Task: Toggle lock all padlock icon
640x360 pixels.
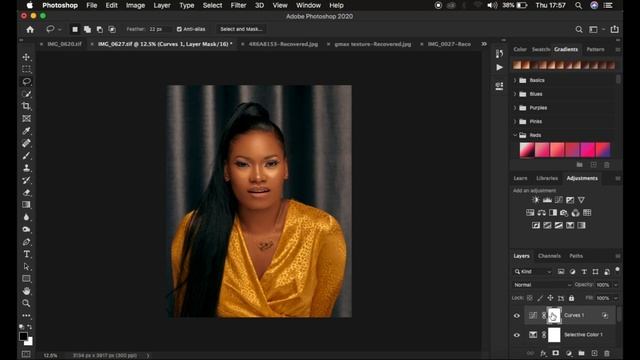Action: [571, 298]
